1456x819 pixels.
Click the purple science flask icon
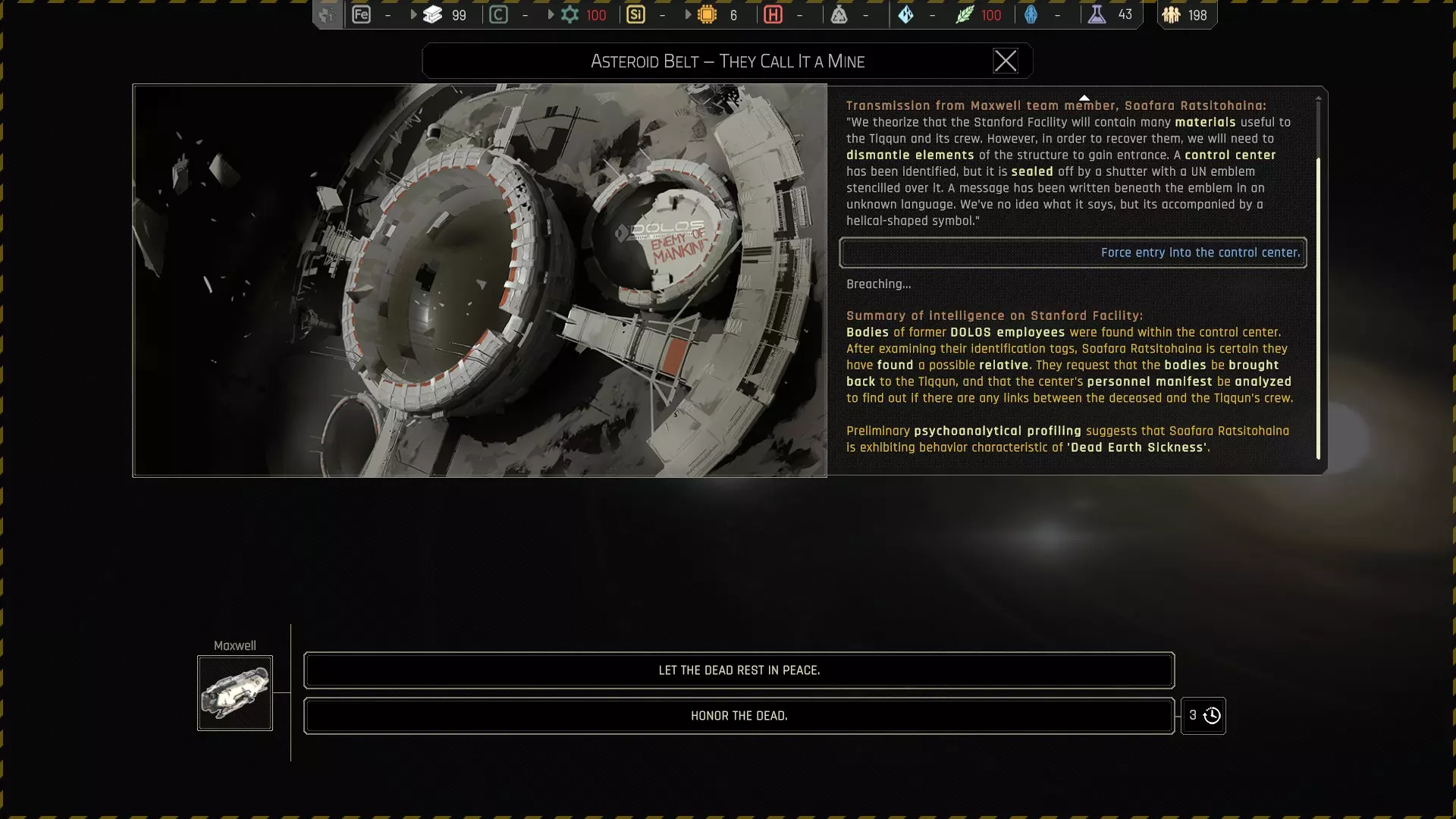point(1097,14)
